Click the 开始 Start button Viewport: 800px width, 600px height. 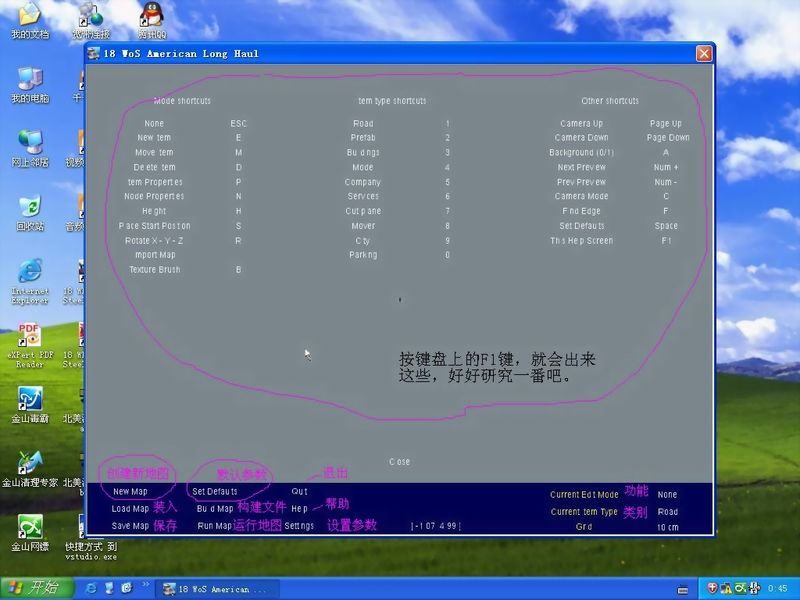(x=33, y=588)
